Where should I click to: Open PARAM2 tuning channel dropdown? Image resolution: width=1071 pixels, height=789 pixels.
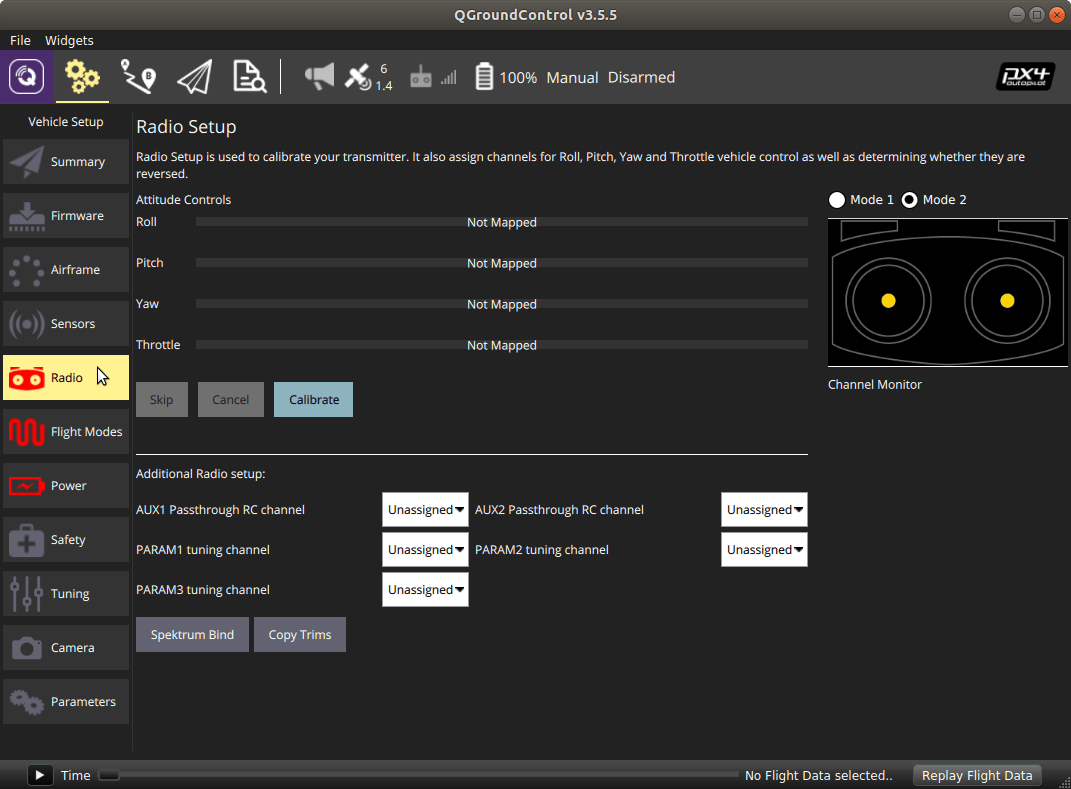764,550
